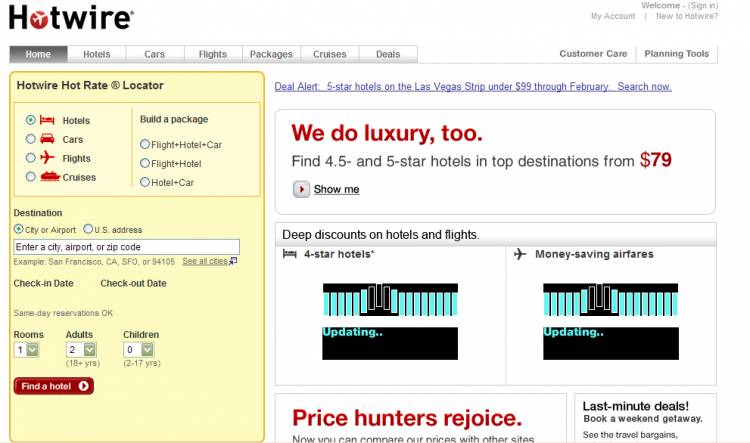Viewport: 750px width, 443px height.
Task: Open the Las Vegas Deal Alert link
Action: click(473, 87)
